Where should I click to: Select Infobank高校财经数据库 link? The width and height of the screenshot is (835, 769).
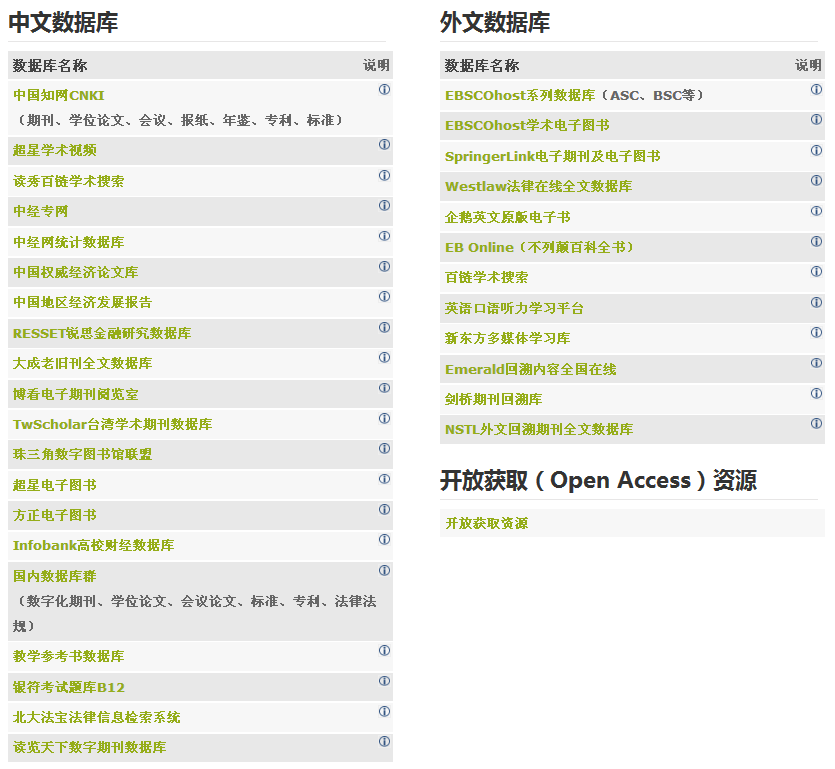[93, 546]
